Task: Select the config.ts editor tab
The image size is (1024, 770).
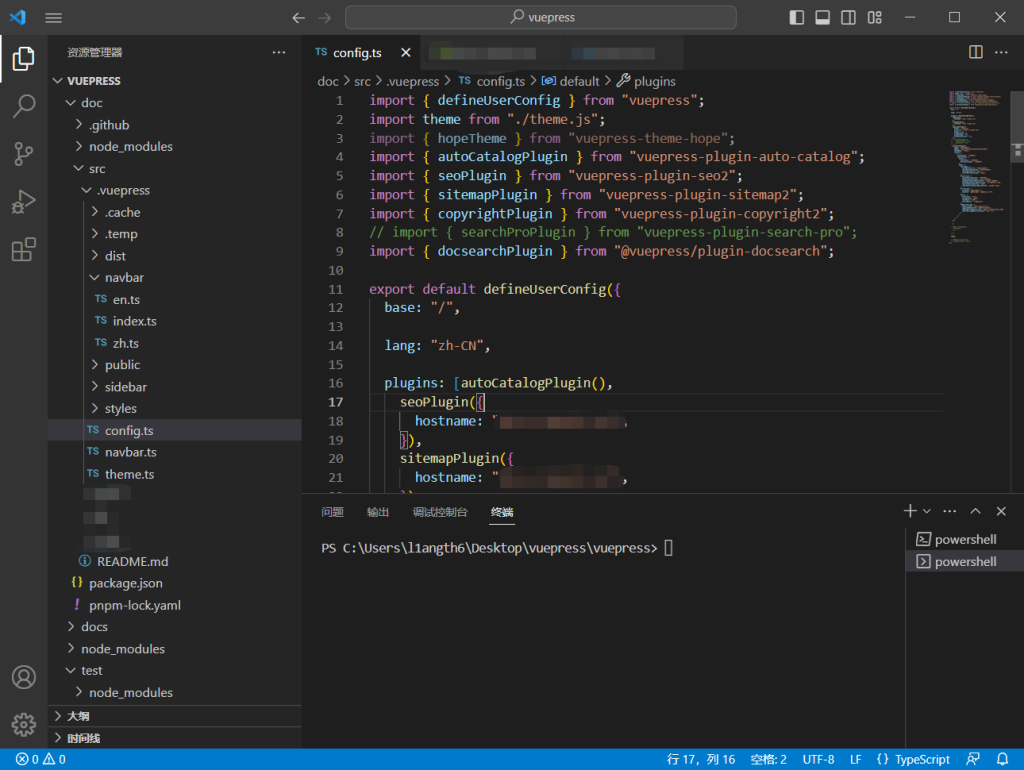Action: pyautogui.click(x=362, y=52)
